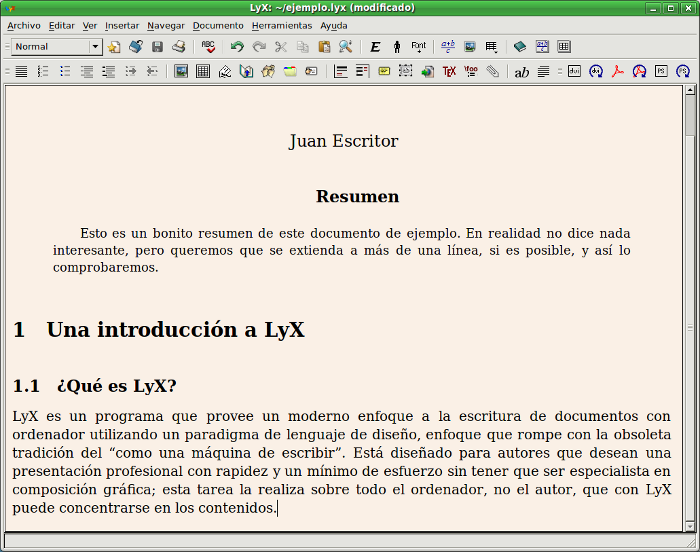
Task: Insert TeX code with the TeX icon
Action: (x=449, y=71)
